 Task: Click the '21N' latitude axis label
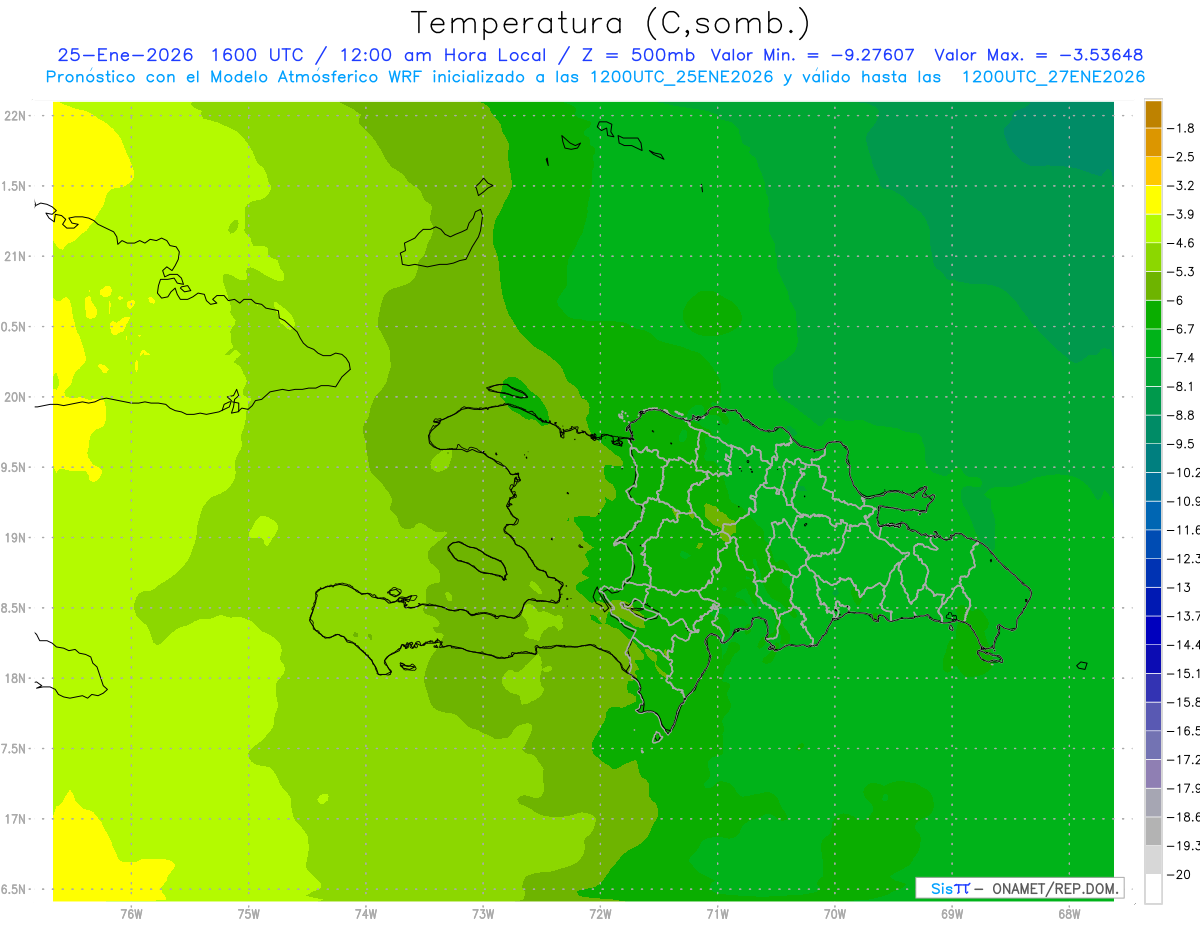coord(14,256)
